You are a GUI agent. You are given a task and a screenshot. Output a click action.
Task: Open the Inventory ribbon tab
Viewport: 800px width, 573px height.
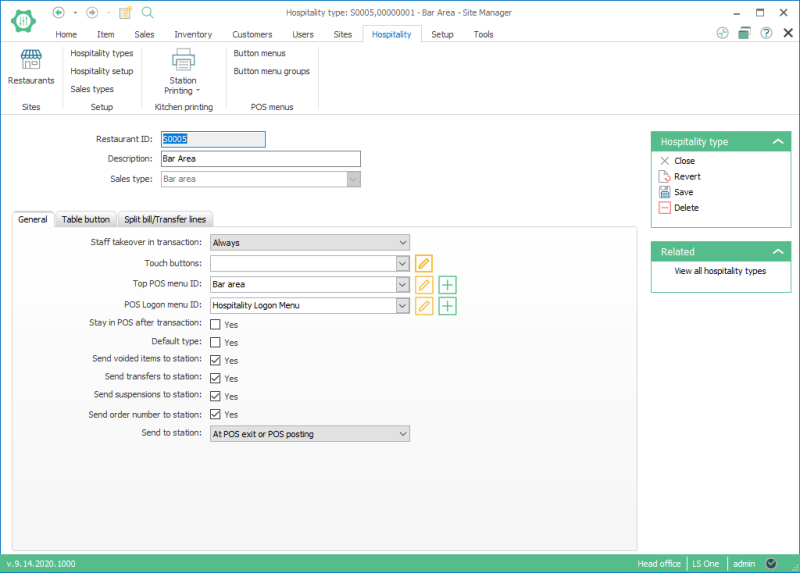pos(193,34)
